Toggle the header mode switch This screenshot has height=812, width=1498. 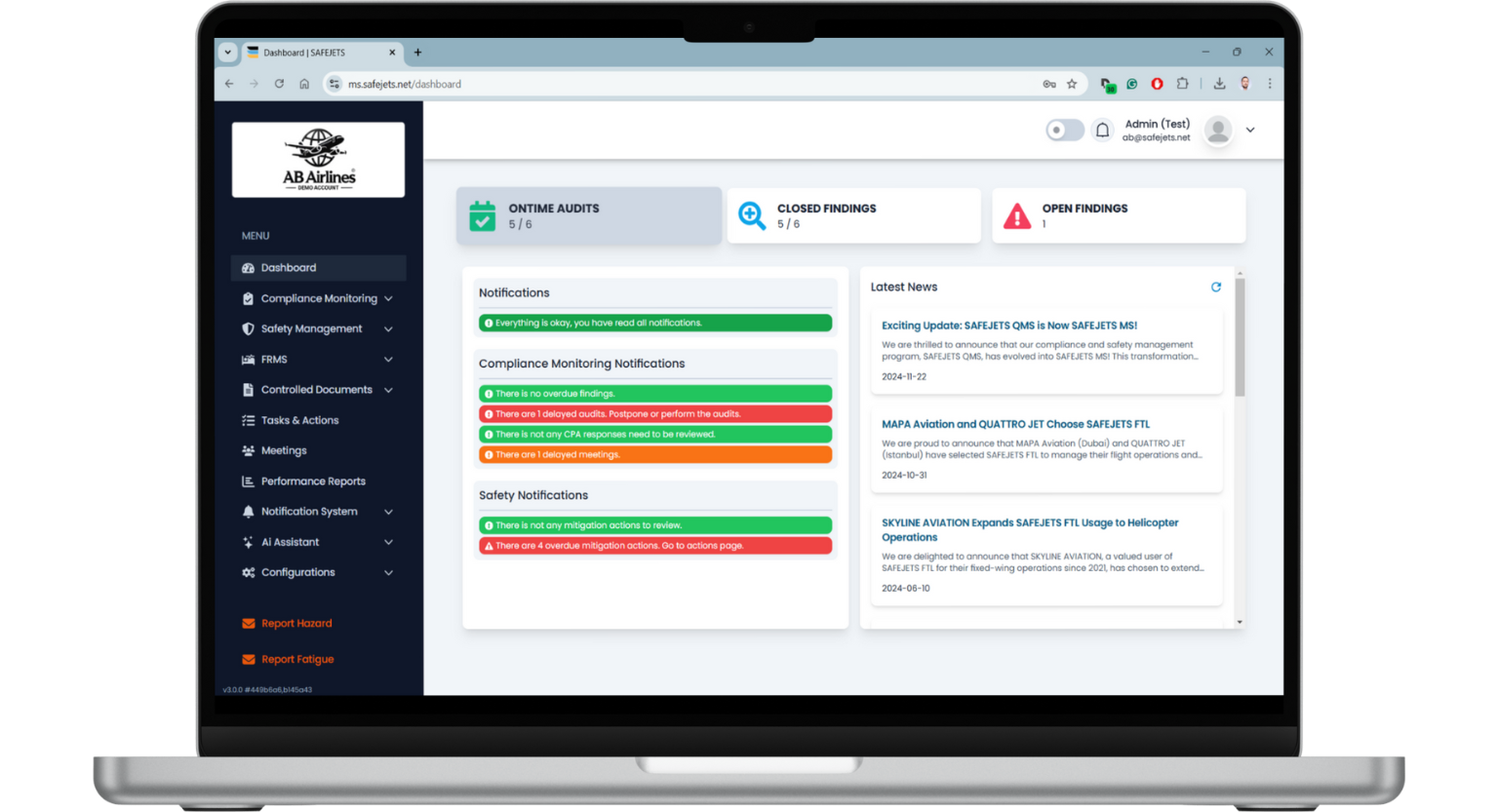coord(1064,130)
